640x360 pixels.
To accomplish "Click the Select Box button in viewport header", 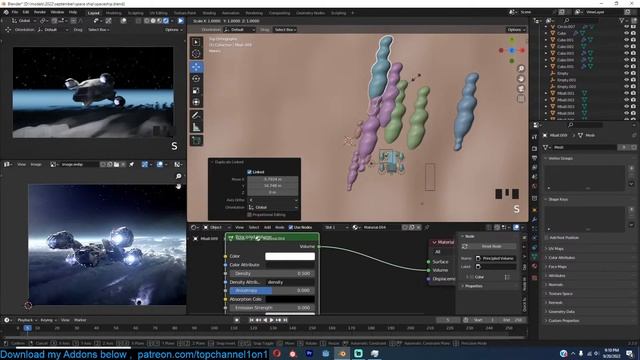I will [285, 30].
